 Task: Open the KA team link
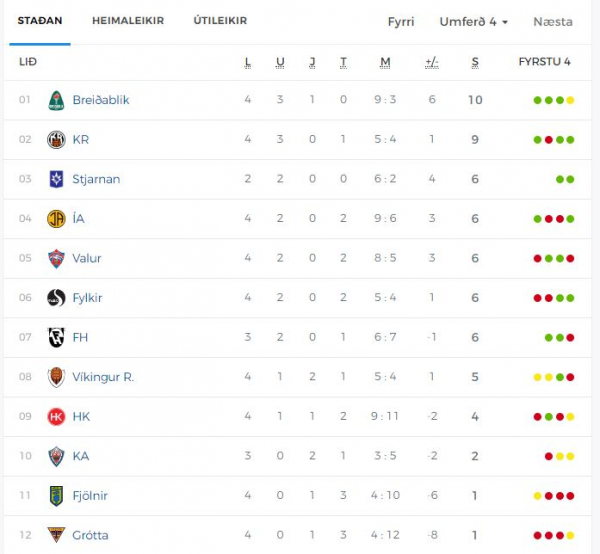(81, 456)
